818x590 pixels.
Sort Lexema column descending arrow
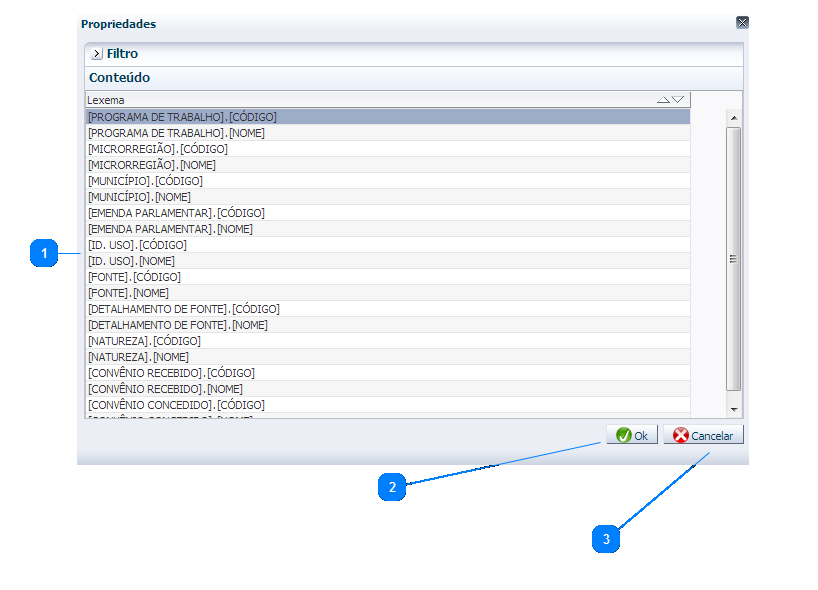[678, 100]
